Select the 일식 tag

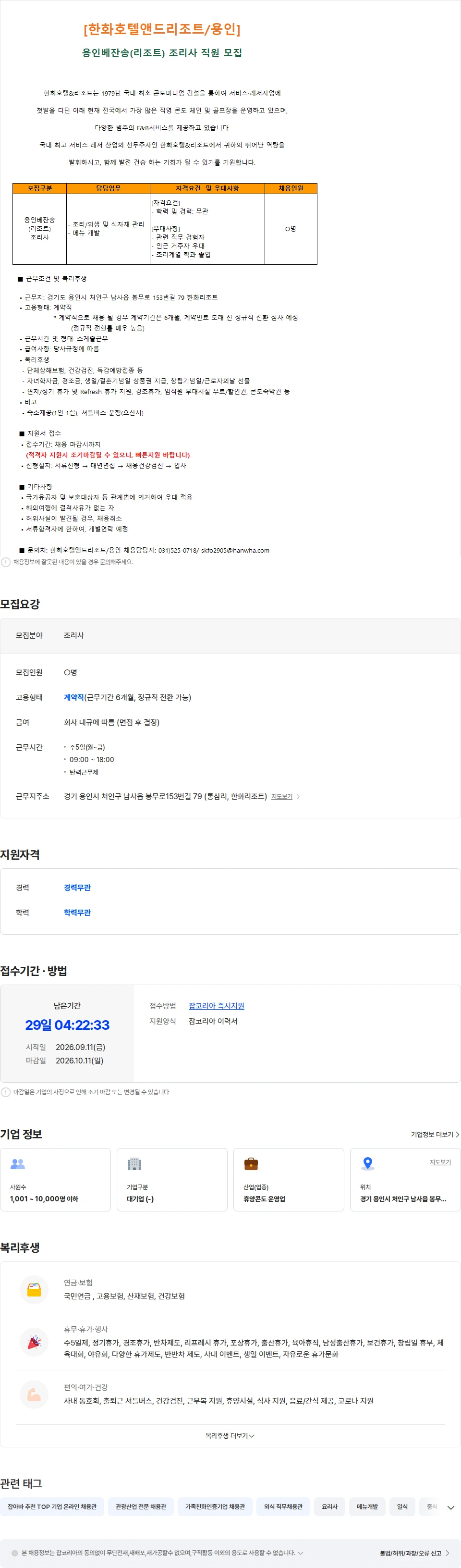coord(402,1506)
